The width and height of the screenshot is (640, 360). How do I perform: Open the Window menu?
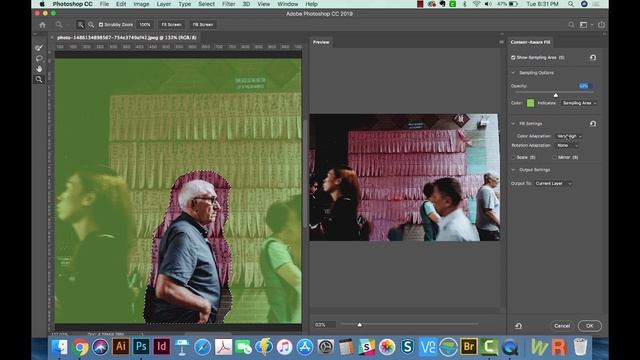[288, 4]
